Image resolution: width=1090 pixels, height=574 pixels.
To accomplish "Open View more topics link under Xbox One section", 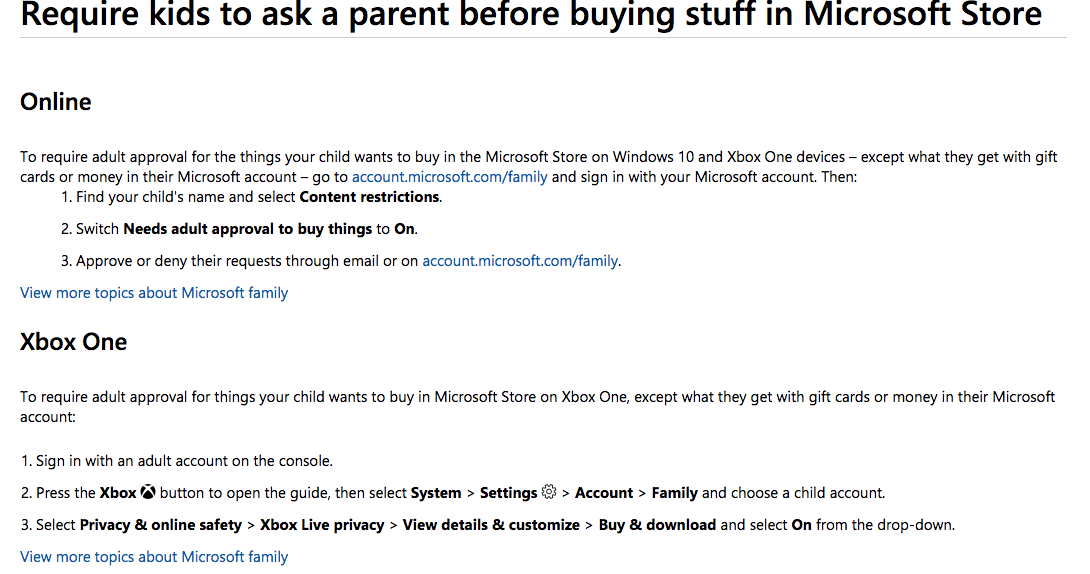I will point(154,557).
